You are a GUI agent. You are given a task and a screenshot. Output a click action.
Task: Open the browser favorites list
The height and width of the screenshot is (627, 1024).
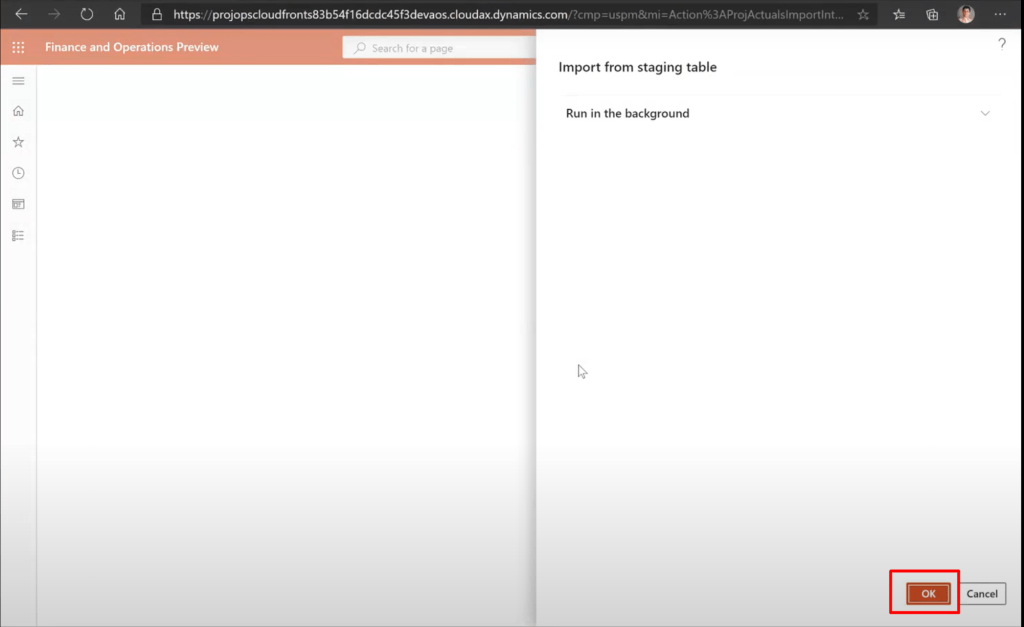pyautogui.click(x=899, y=15)
